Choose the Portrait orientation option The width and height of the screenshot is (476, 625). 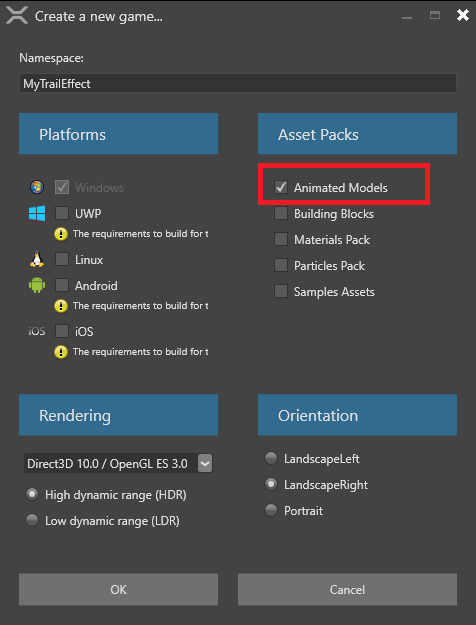(x=271, y=510)
